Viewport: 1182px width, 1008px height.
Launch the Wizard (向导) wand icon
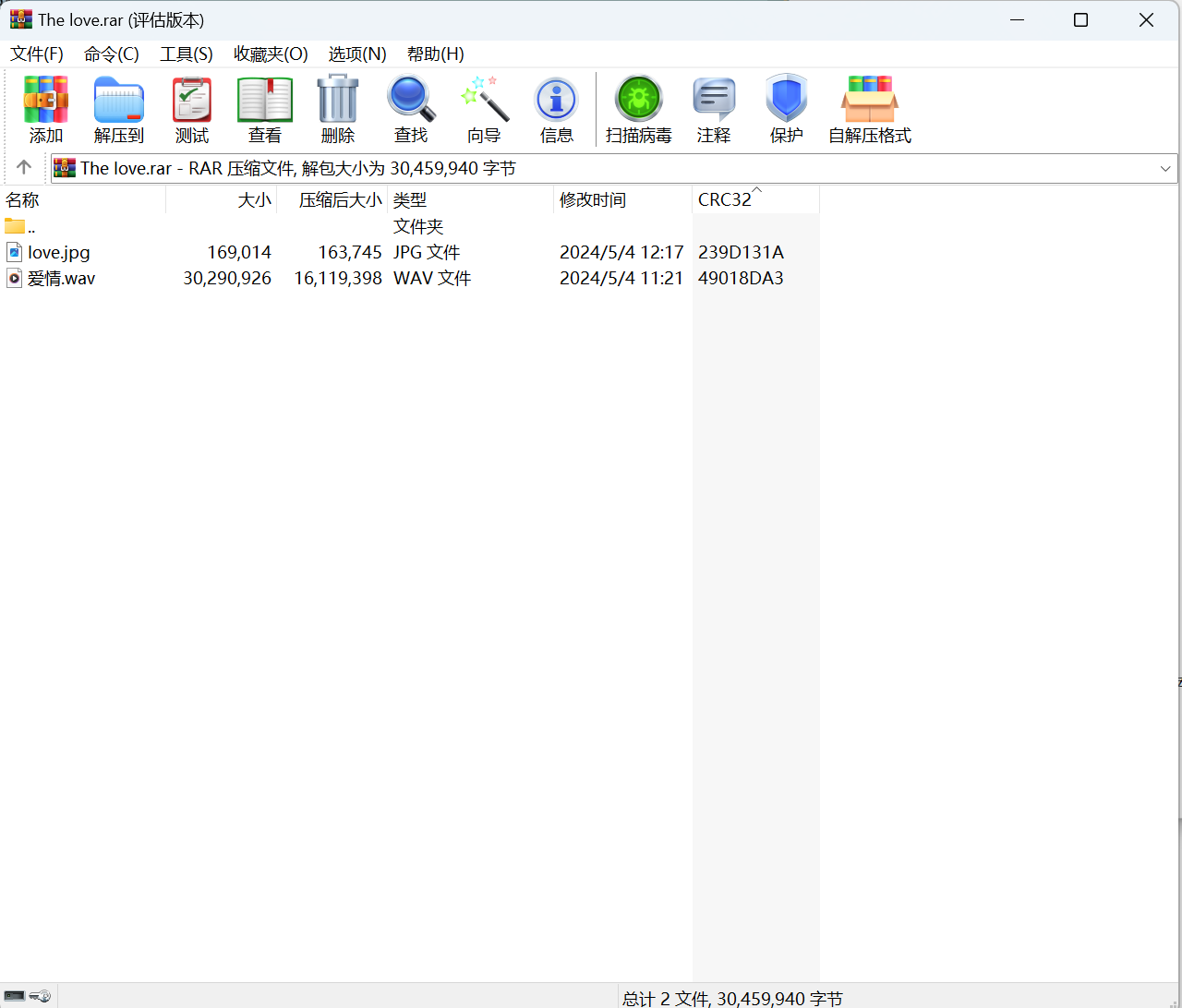coord(484,100)
